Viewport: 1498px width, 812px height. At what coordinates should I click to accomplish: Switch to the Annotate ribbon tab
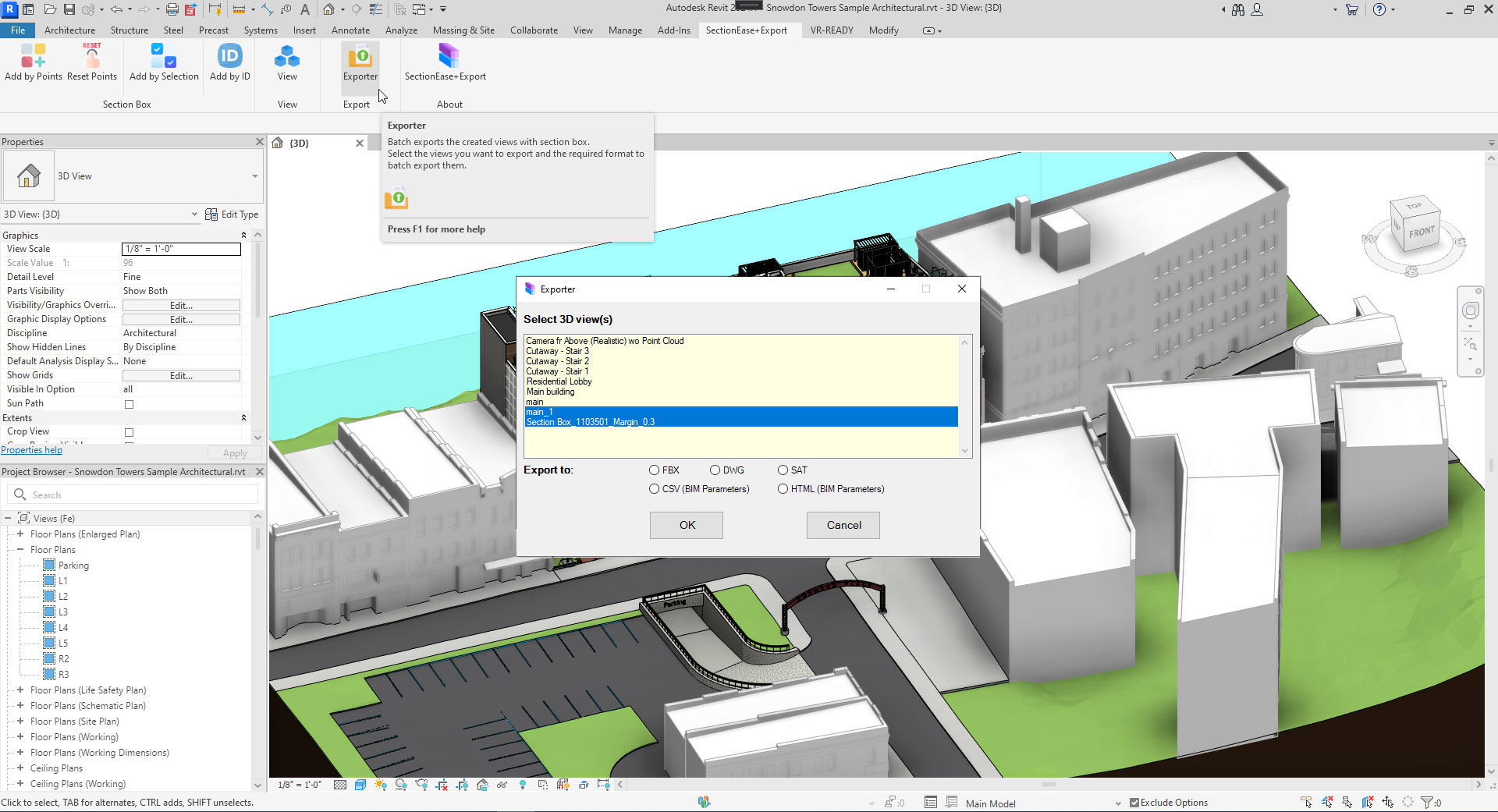[x=350, y=30]
